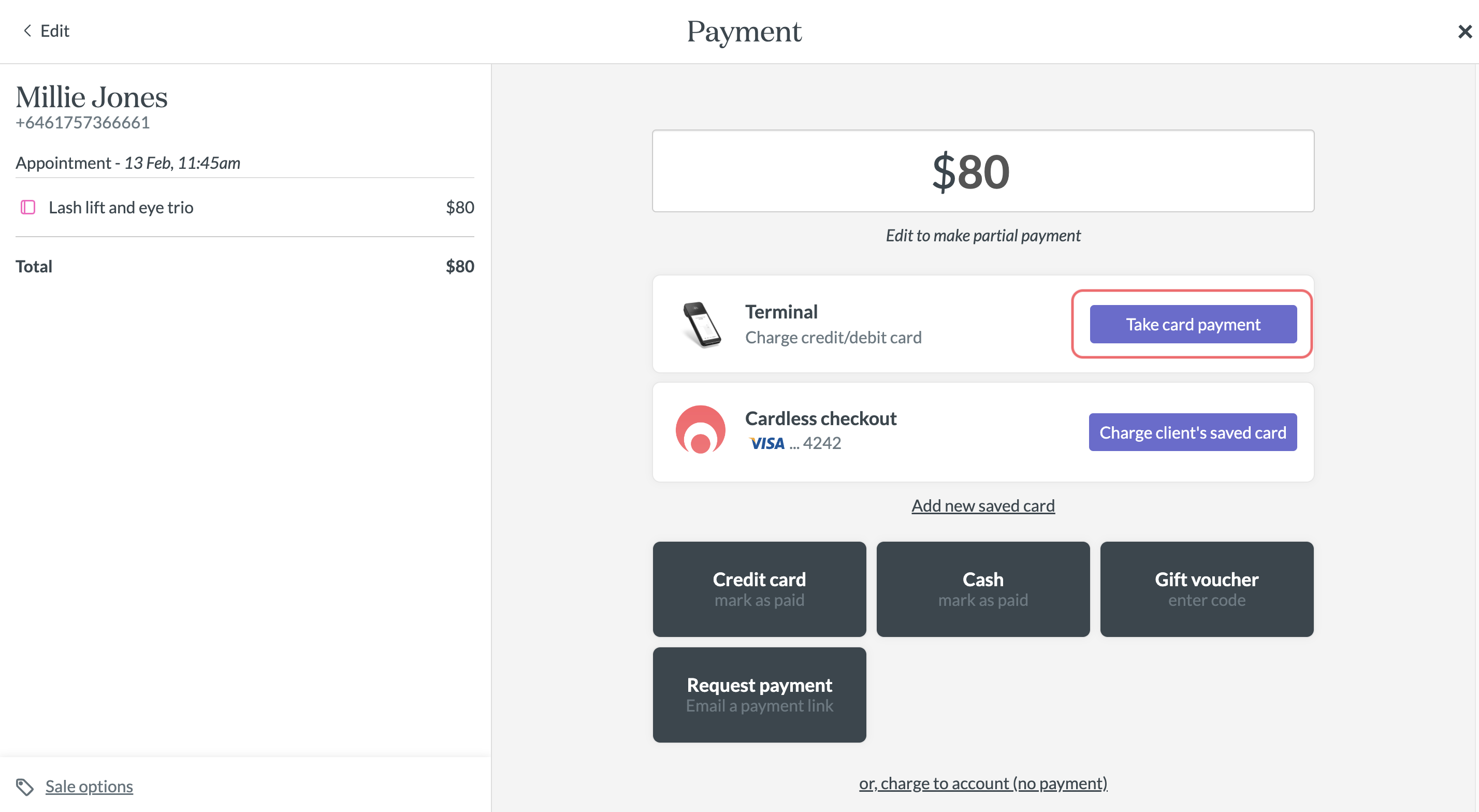The image size is (1479, 812).
Task: Click the sale options tag icon
Action: (25, 787)
